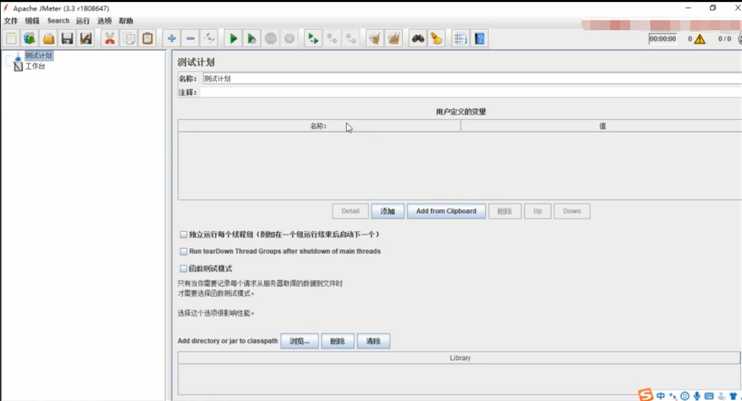Click 浏览... button for classpath
Viewport: 742px width, 401px height.
tap(299, 341)
